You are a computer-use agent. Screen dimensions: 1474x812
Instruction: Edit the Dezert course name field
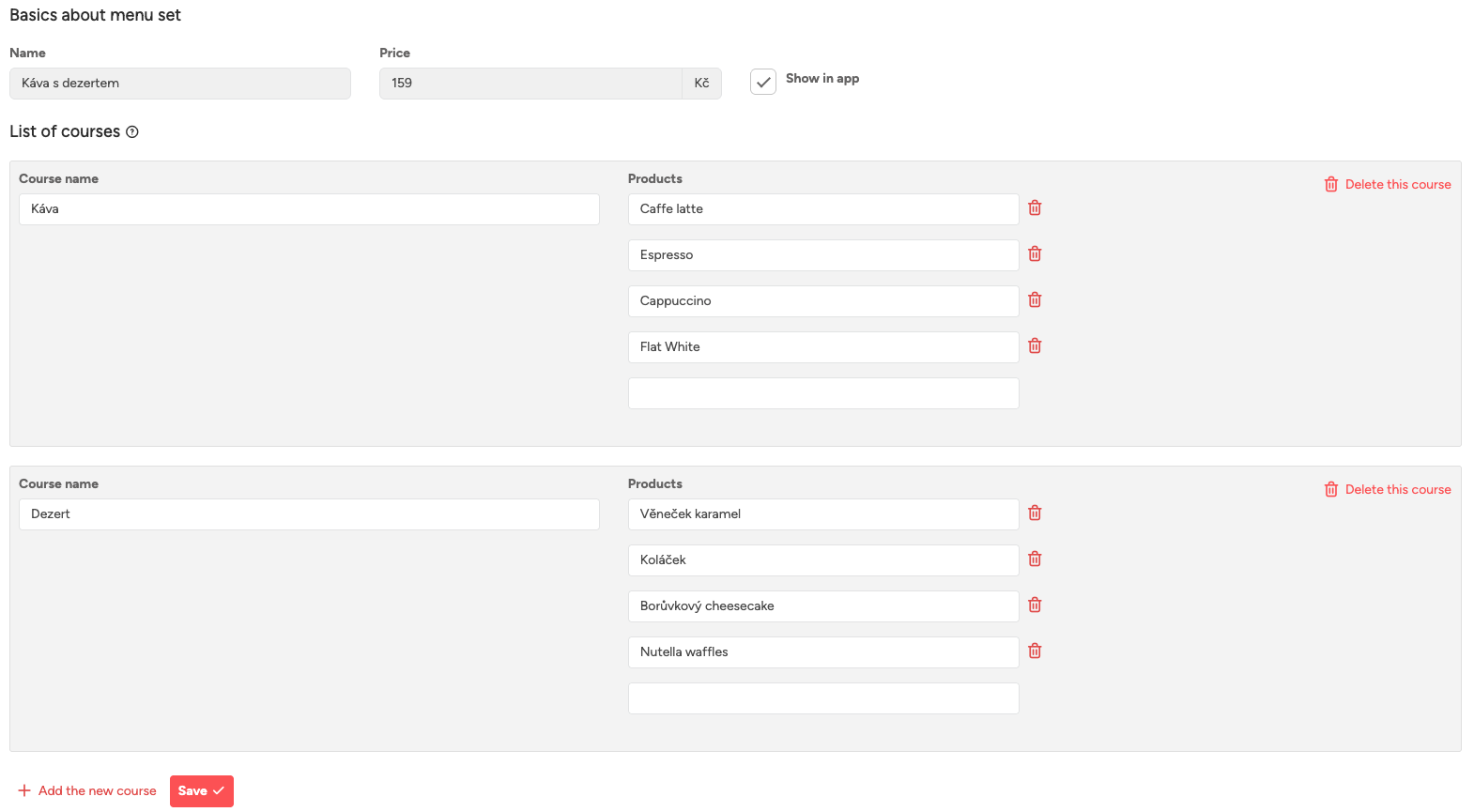pos(309,514)
